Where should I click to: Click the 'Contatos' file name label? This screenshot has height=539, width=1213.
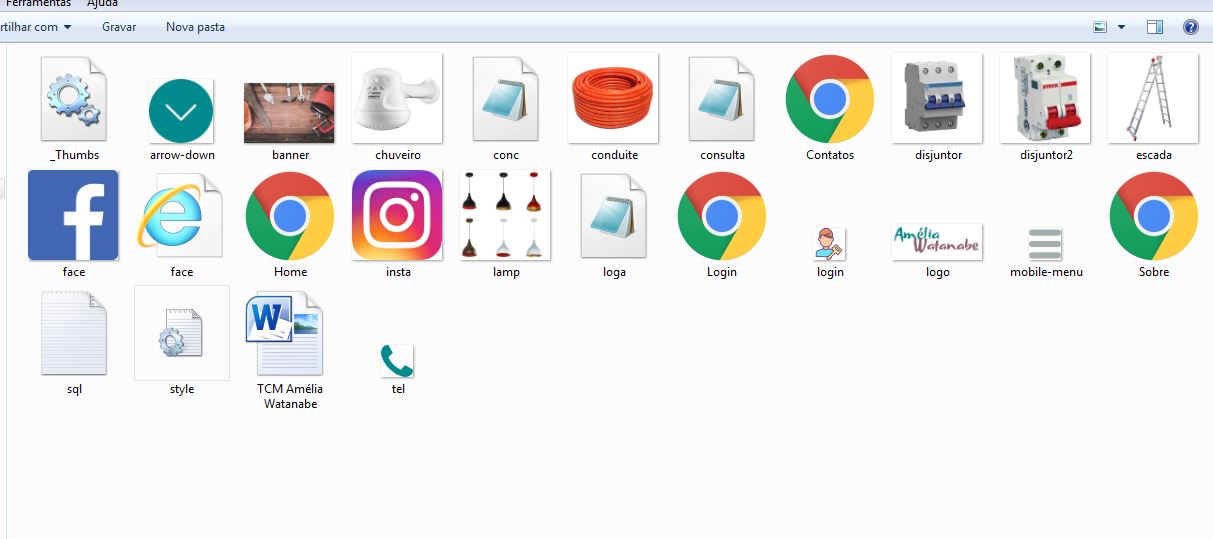[830, 155]
